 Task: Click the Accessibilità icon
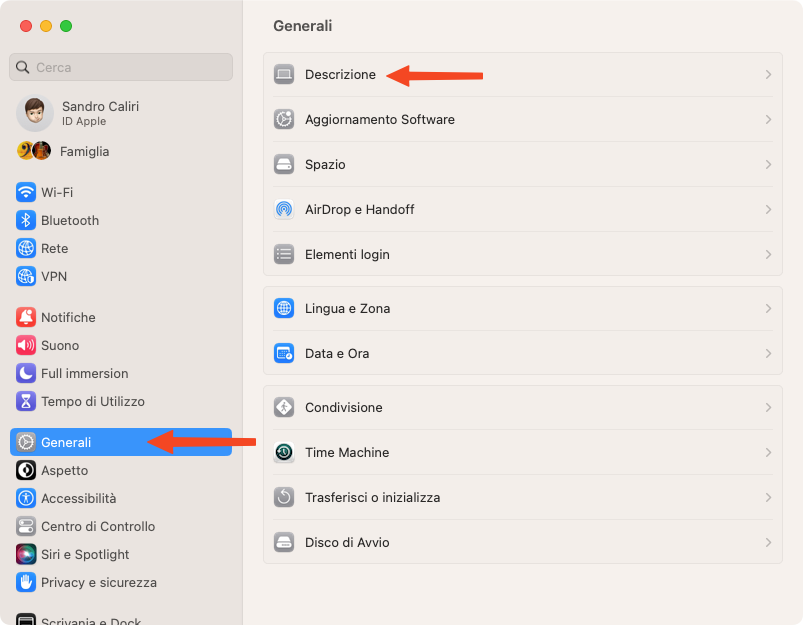[26, 498]
